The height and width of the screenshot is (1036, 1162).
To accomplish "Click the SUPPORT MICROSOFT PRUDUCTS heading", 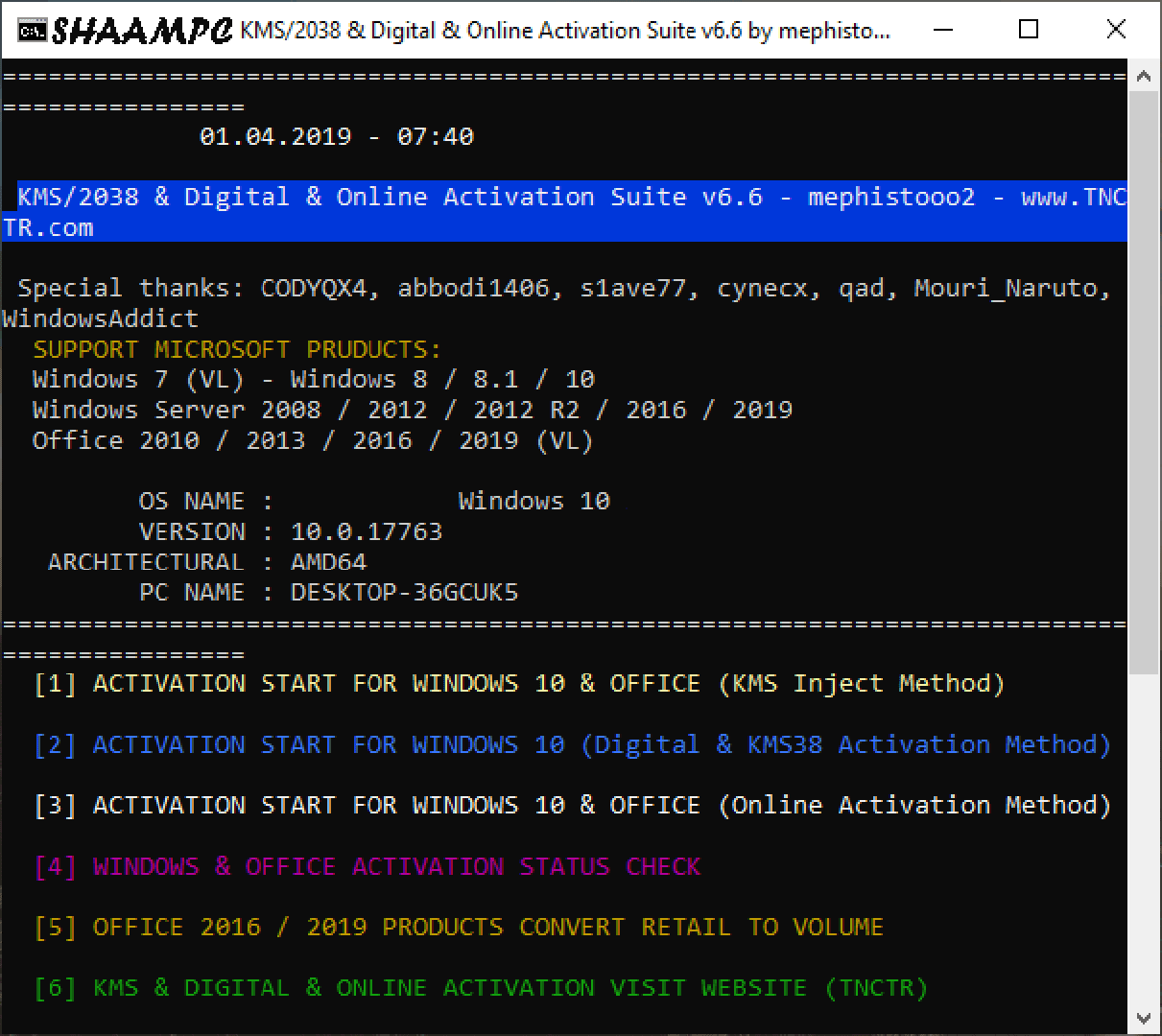I will (x=237, y=350).
